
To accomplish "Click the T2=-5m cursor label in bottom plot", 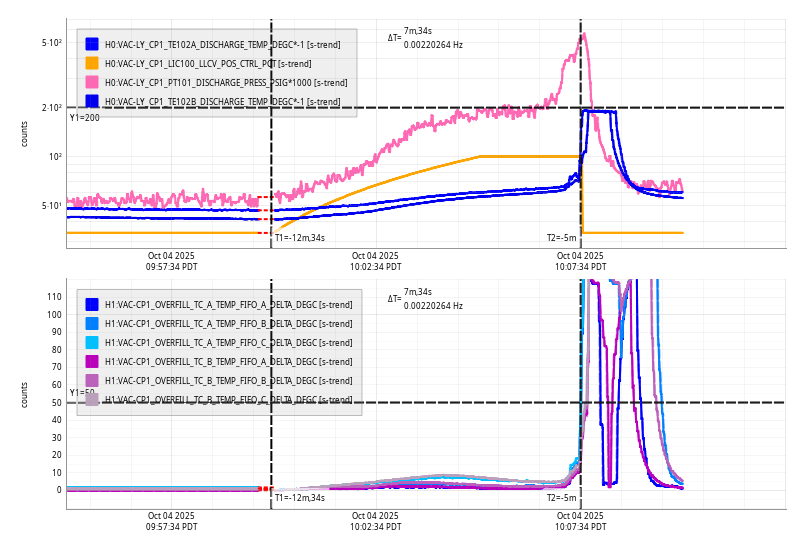I will tap(561, 497).
